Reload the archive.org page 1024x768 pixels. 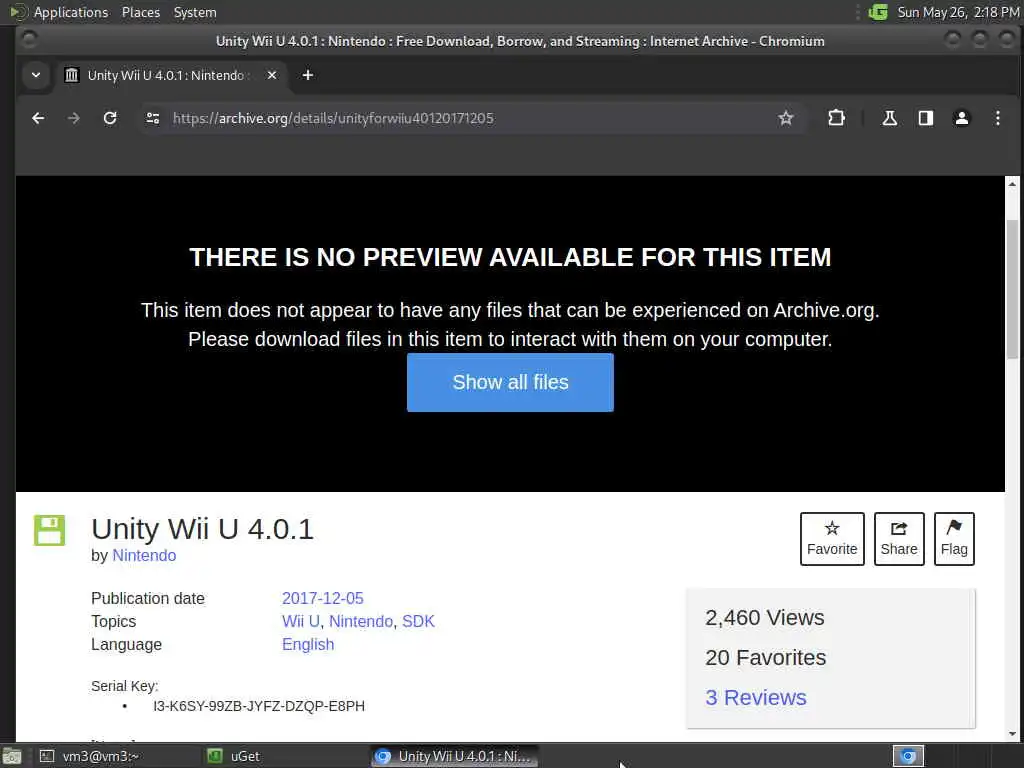(x=110, y=118)
